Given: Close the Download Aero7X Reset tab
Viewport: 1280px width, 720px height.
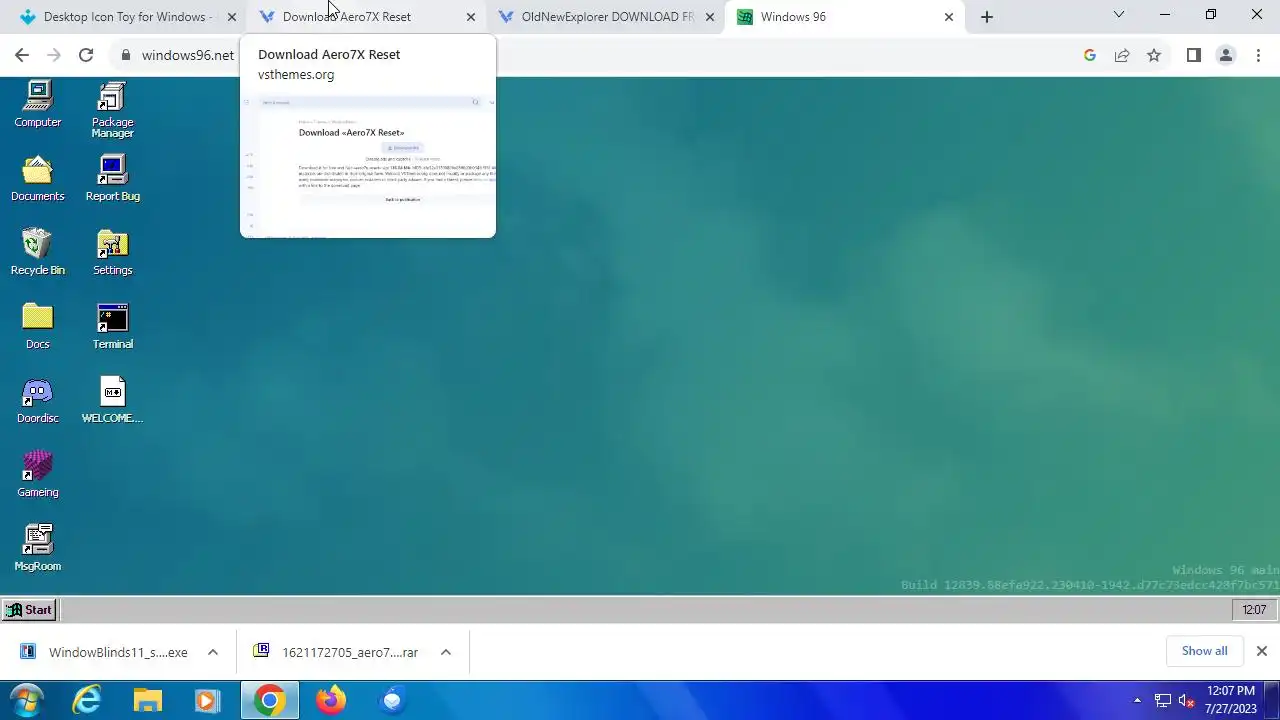Looking at the screenshot, I should coord(471,17).
